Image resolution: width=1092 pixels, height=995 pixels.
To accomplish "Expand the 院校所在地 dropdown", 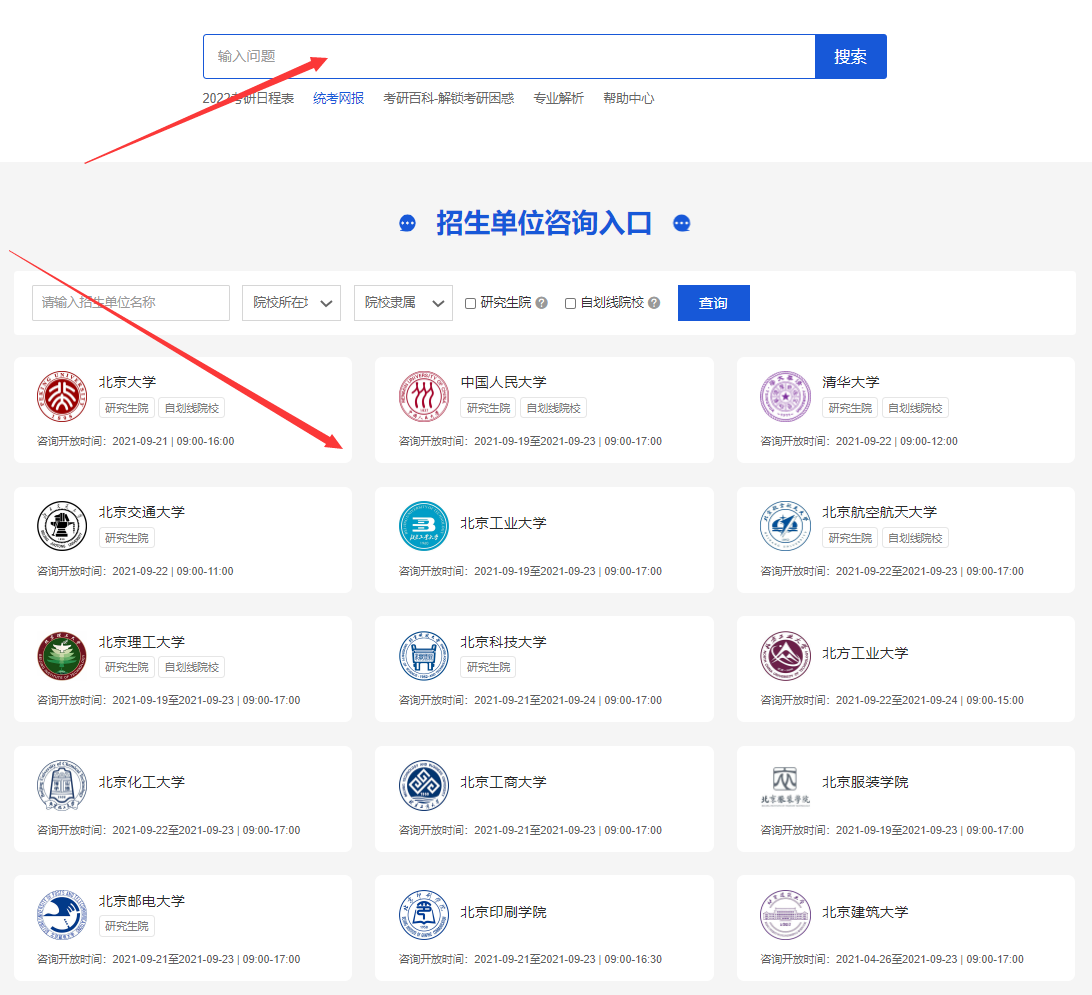I will click(x=291, y=303).
